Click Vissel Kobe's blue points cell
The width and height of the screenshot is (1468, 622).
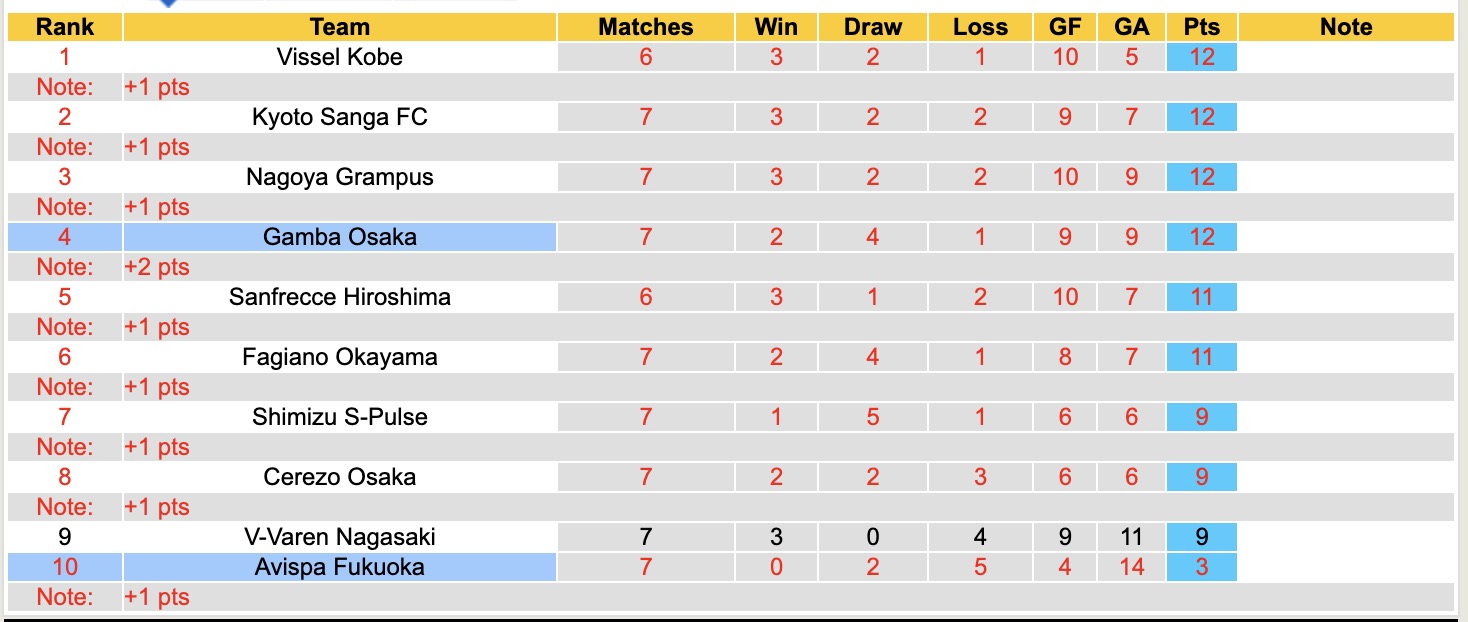[x=1202, y=57]
